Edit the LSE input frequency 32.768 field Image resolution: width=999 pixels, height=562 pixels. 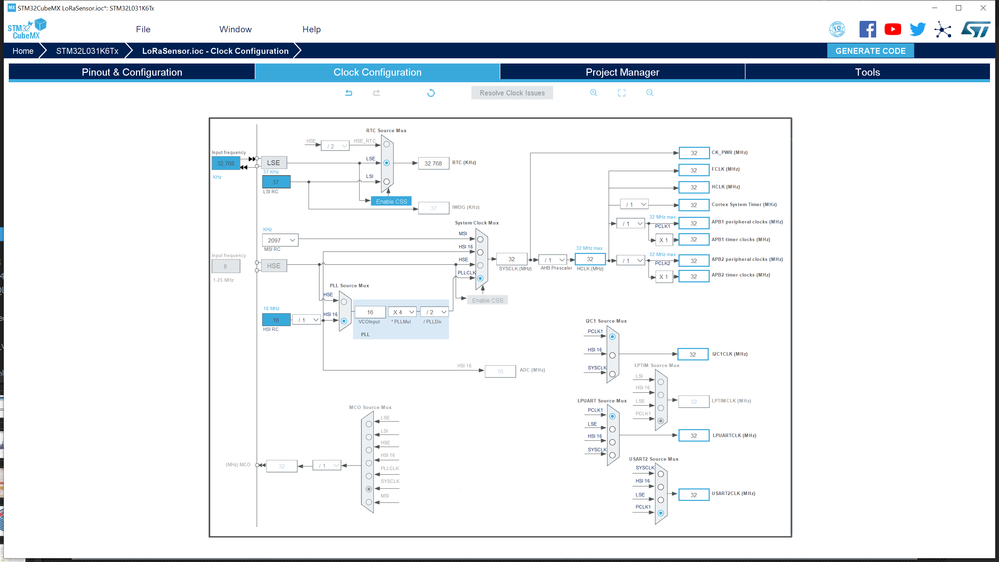pyautogui.click(x=226, y=163)
